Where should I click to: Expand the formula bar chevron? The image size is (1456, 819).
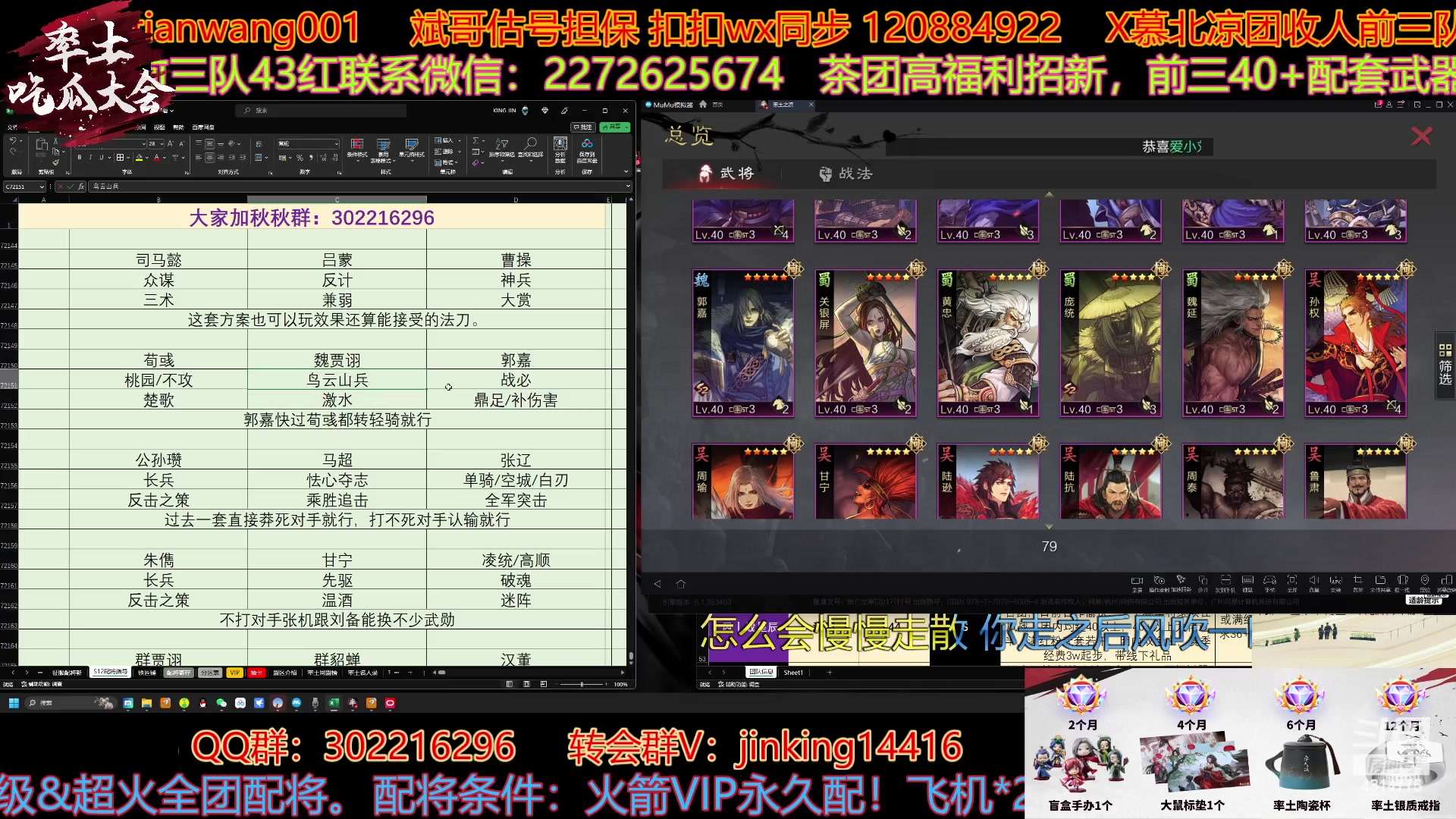click(x=628, y=186)
